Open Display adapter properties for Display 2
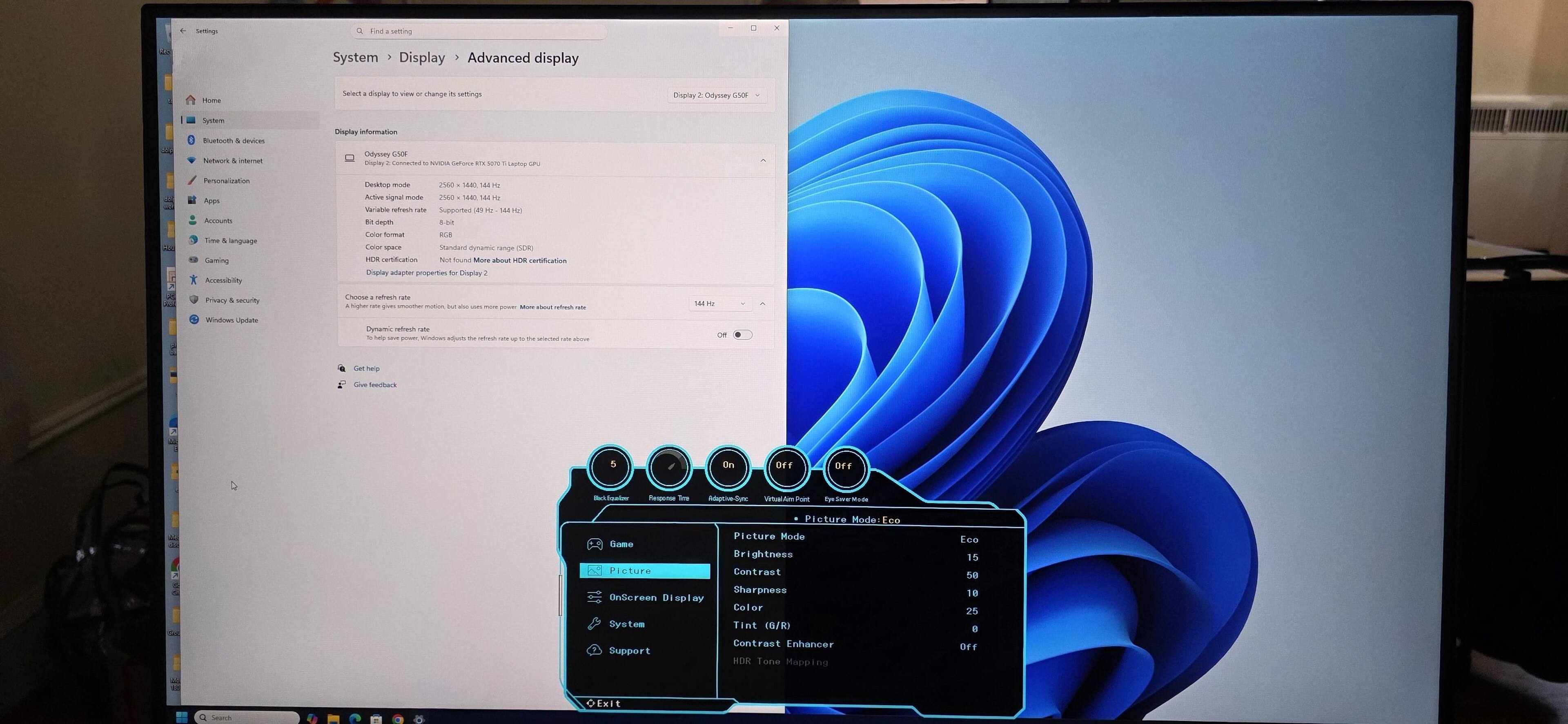The image size is (1568, 724). [427, 273]
